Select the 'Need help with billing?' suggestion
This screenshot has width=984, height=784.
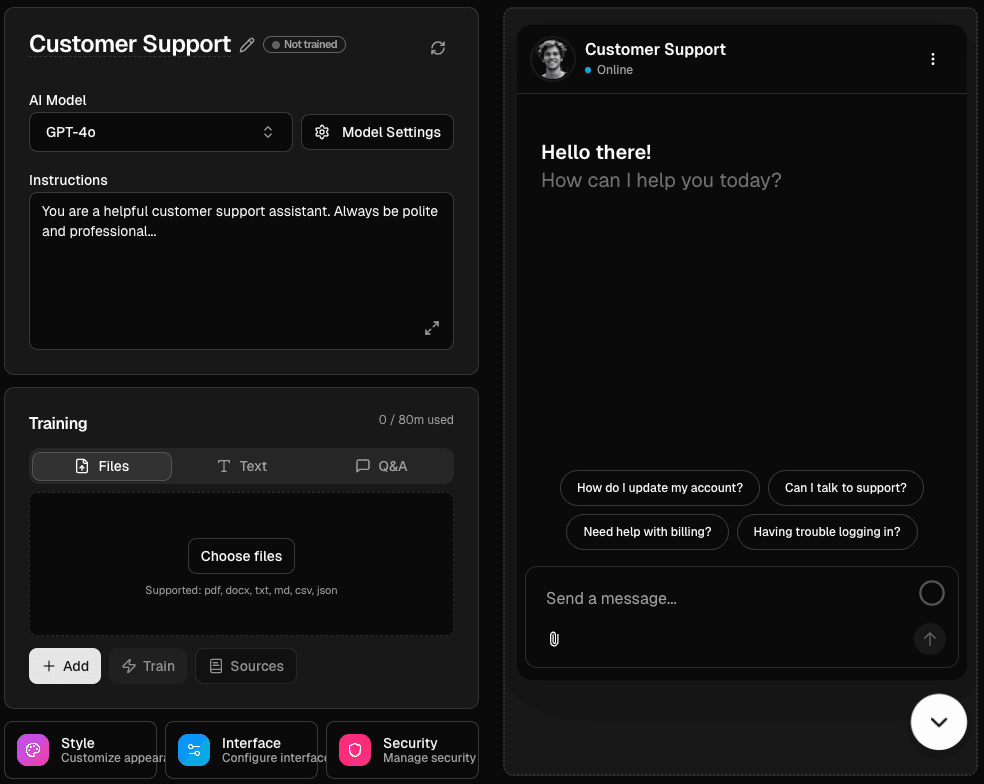pyautogui.click(x=647, y=531)
